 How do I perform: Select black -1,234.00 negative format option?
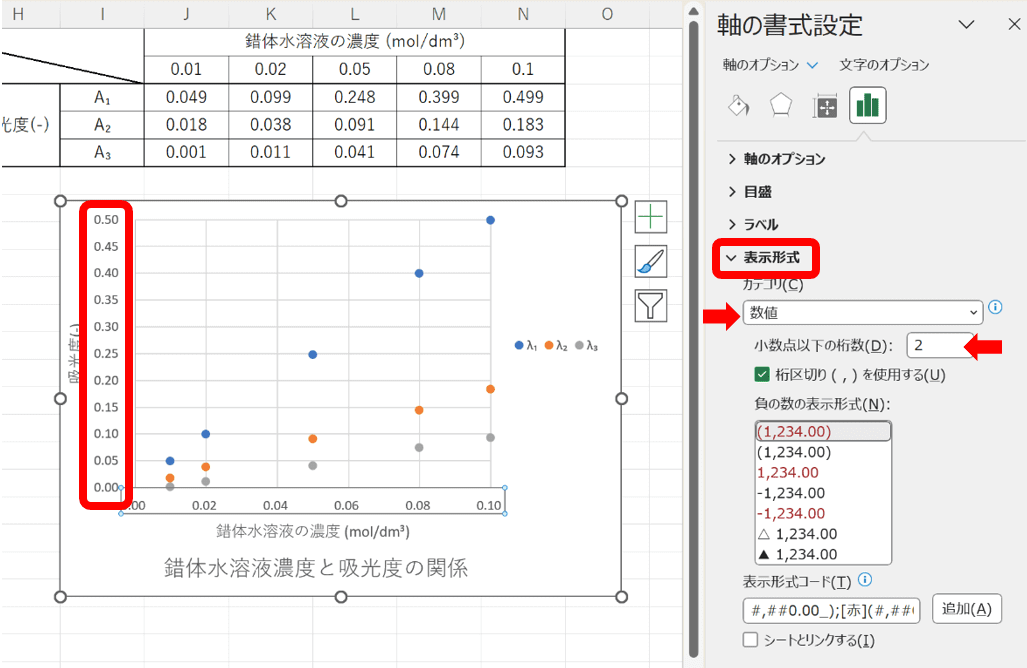coord(823,493)
